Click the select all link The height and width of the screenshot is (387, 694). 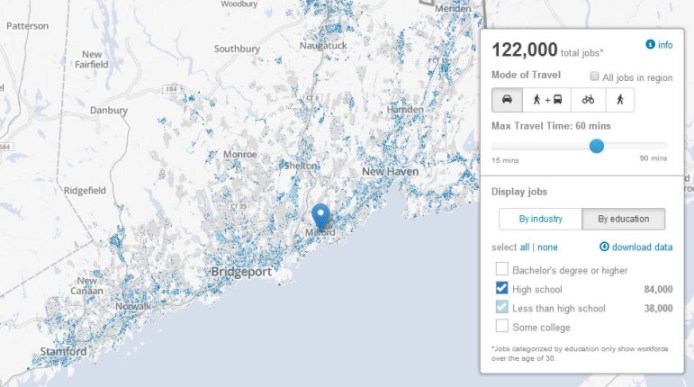point(524,247)
